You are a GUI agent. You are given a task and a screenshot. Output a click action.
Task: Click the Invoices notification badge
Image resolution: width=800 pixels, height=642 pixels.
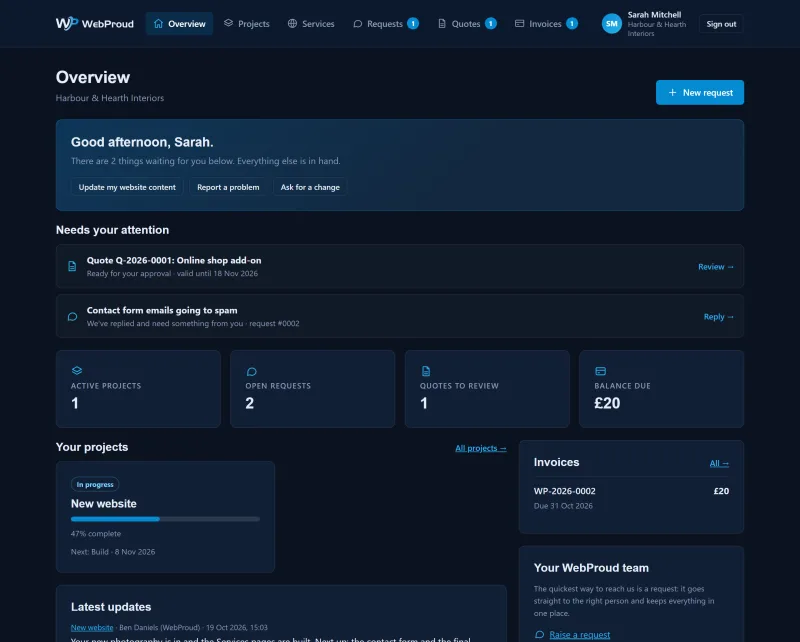(572, 23)
